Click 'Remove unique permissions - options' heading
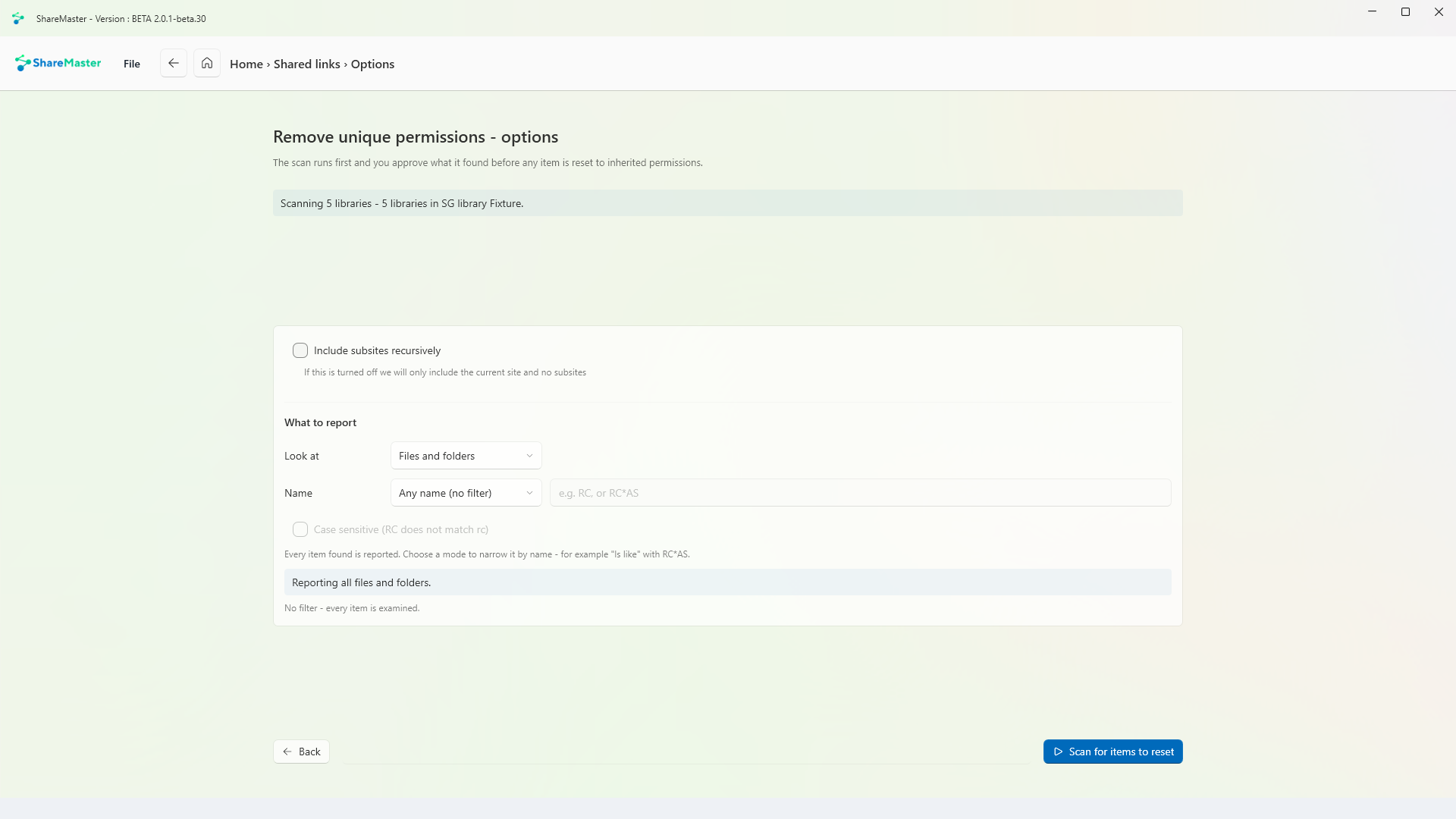The width and height of the screenshot is (1456, 819). 416,136
